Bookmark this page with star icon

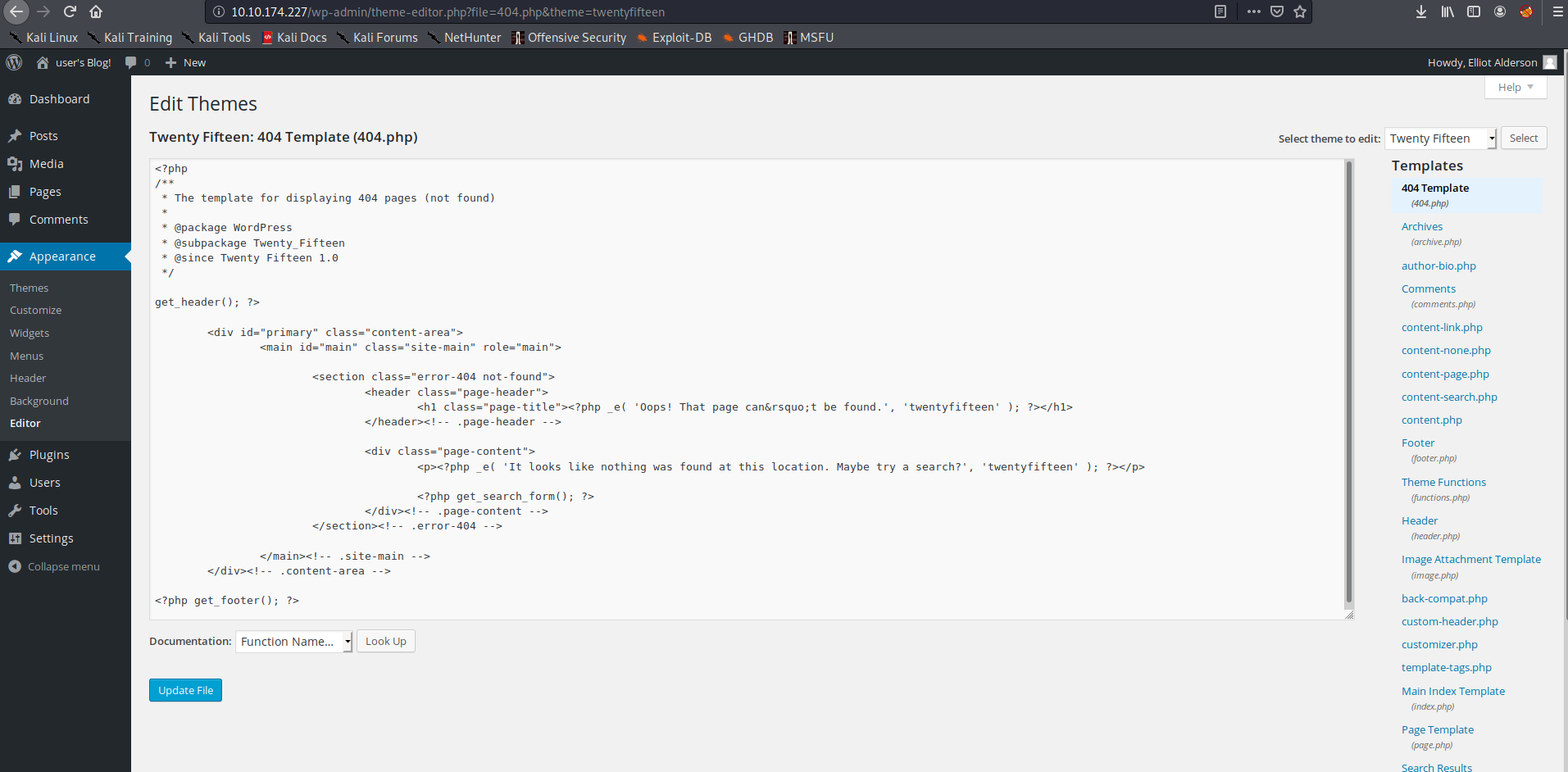[x=1300, y=11]
